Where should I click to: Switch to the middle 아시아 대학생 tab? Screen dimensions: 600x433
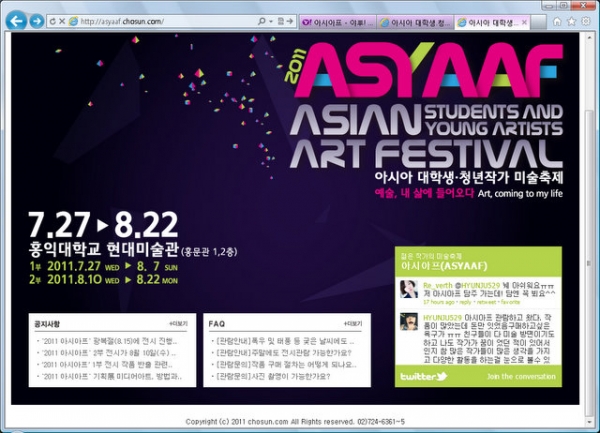point(416,23)
